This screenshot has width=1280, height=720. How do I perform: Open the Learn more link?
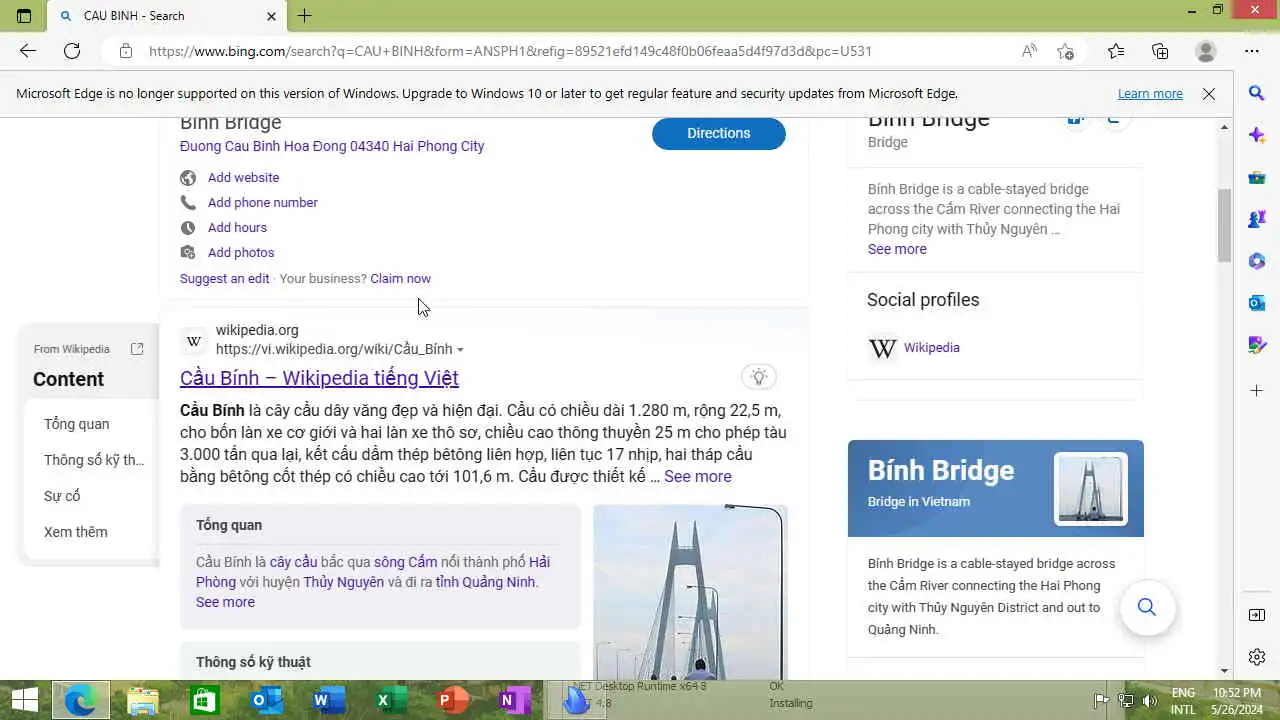click(1150, 94)
